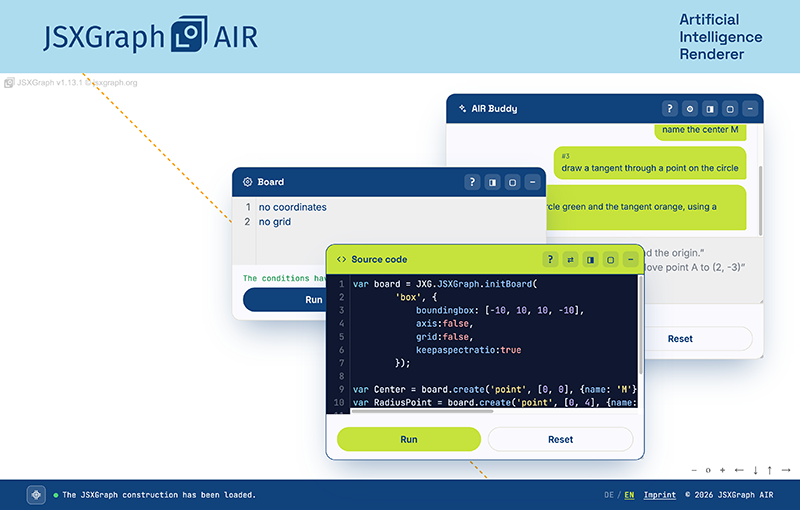Select the 'name the center M' chat message

tap(700, 130)
